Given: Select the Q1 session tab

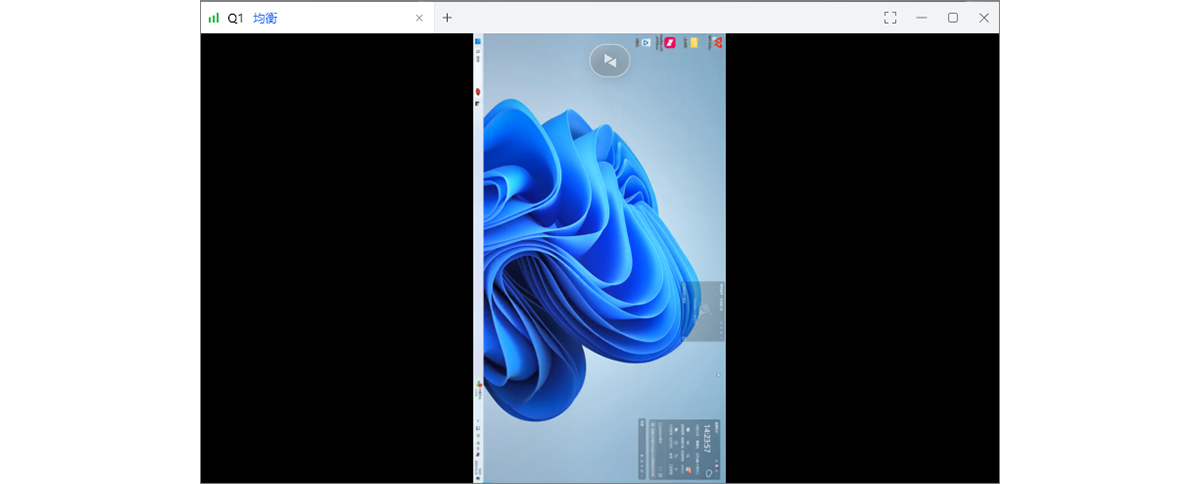Looking at the screenshot, I should [x=236, y=18].
